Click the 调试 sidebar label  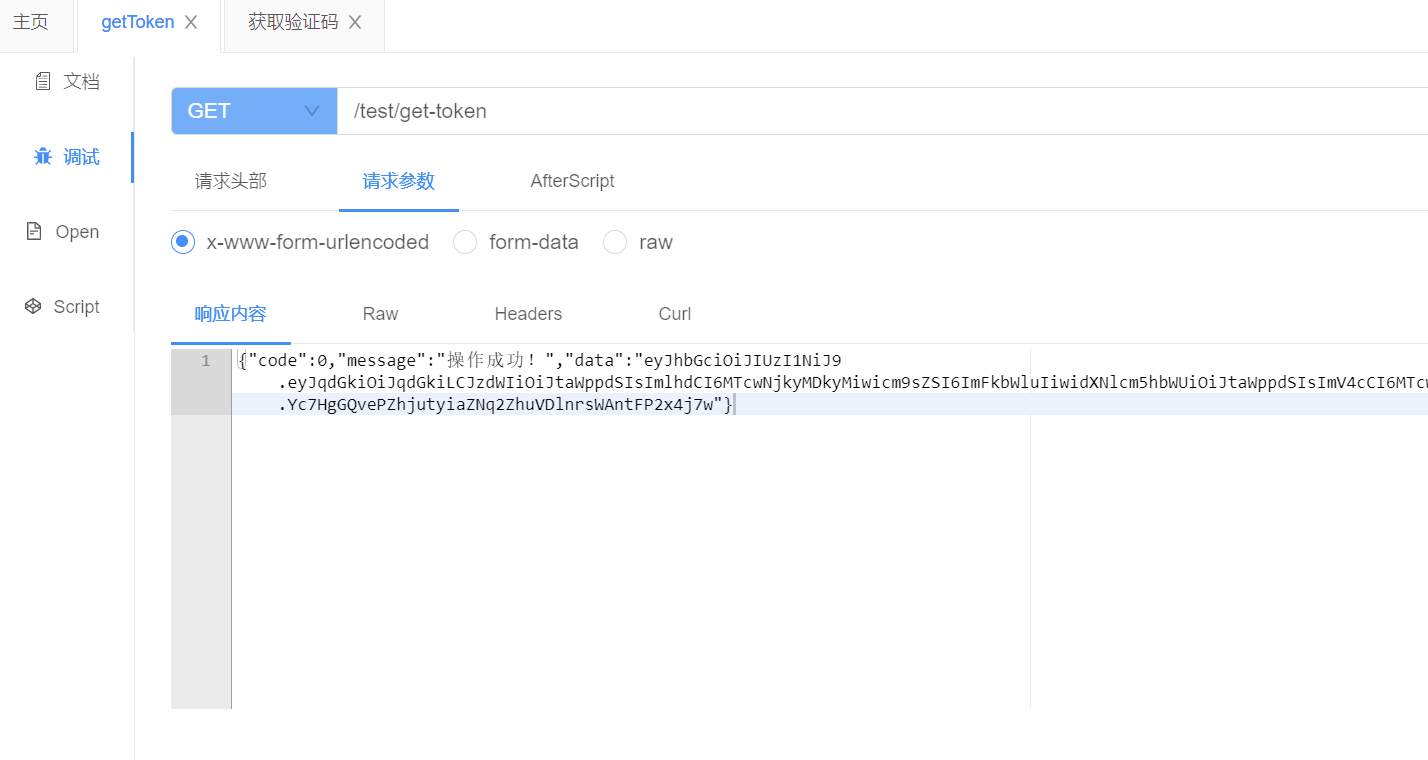[82, 157]
